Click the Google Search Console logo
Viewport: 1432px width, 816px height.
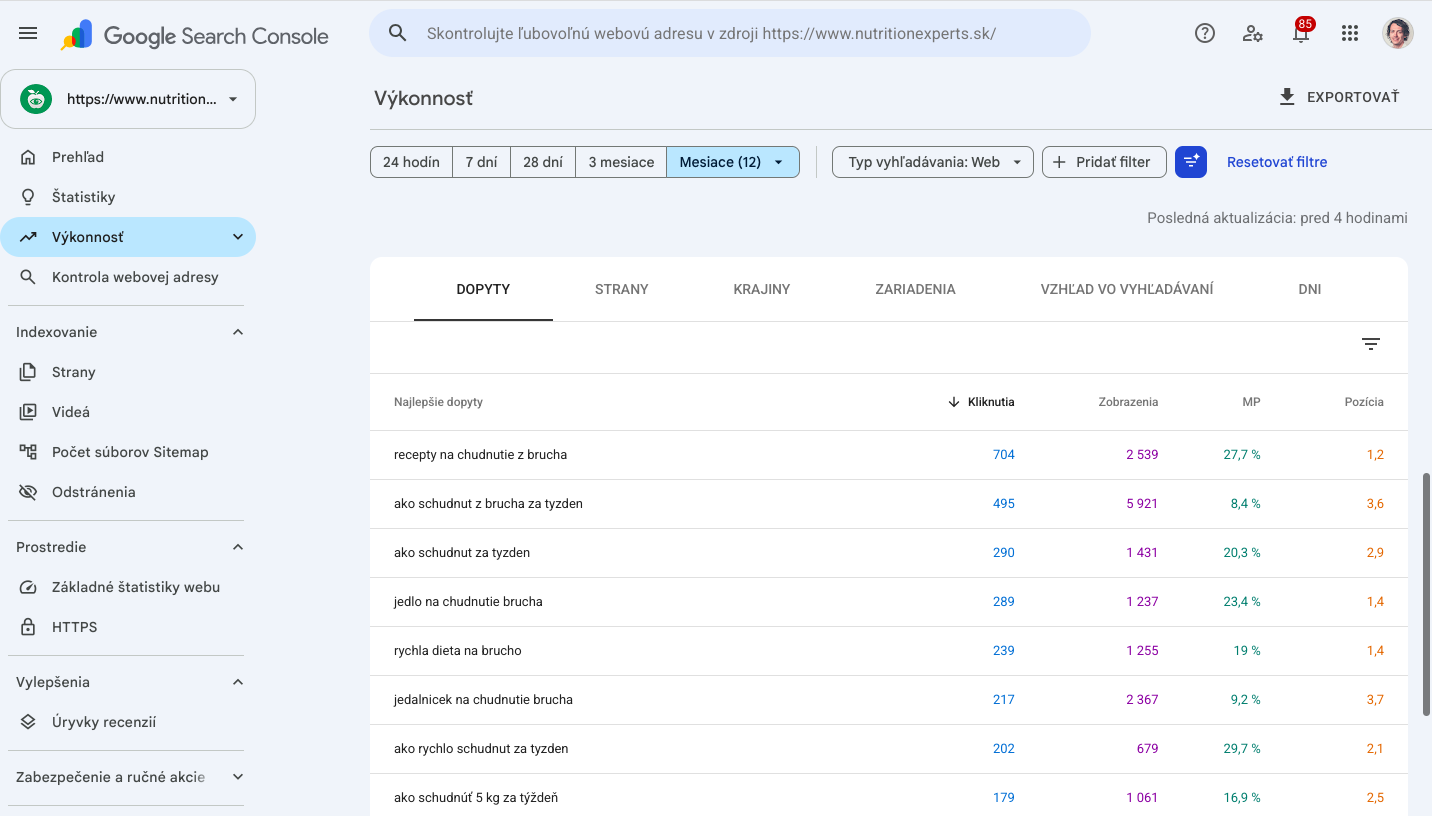(194, 36)
